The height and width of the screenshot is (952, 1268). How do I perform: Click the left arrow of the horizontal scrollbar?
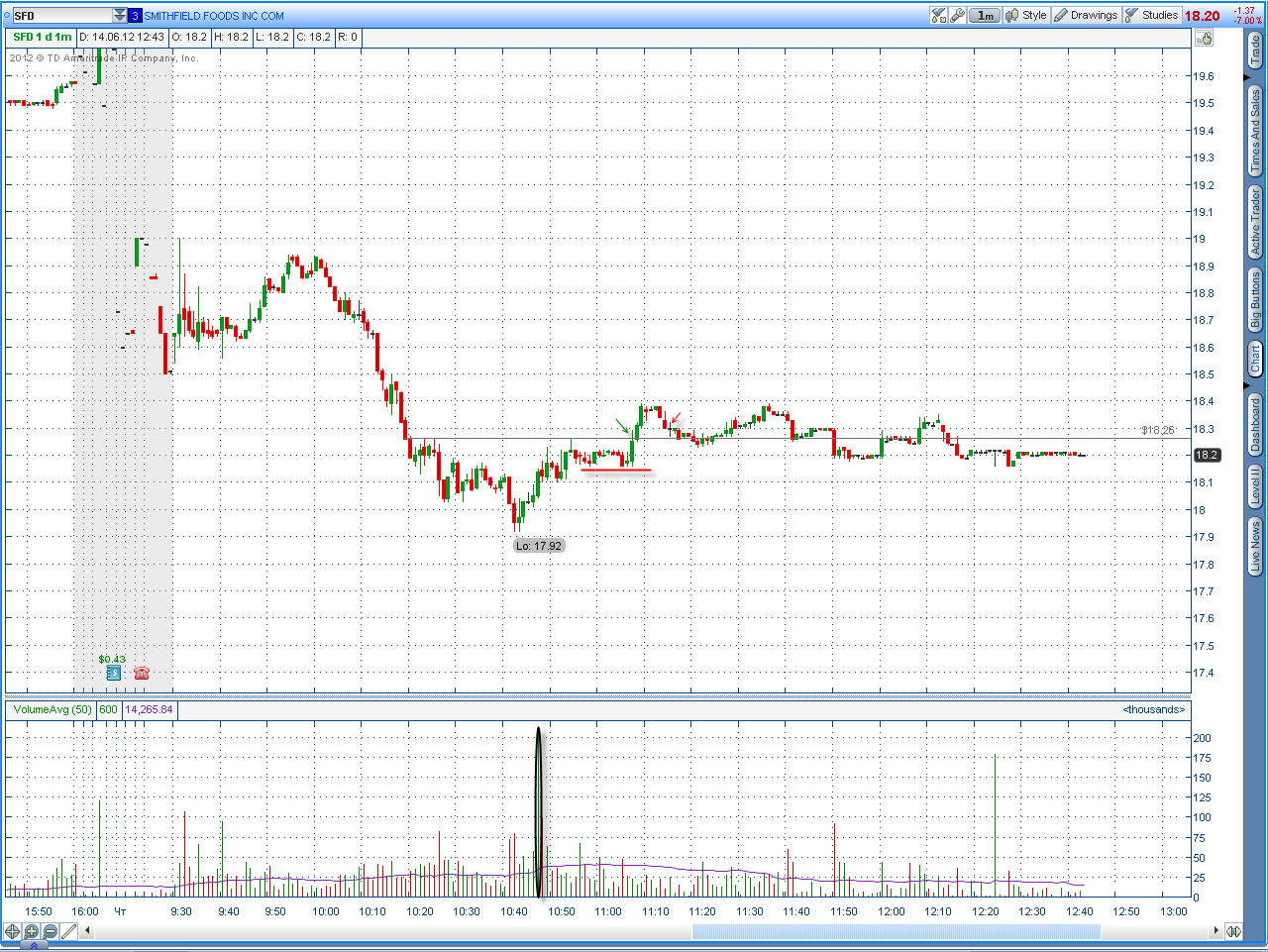[87, 931]
